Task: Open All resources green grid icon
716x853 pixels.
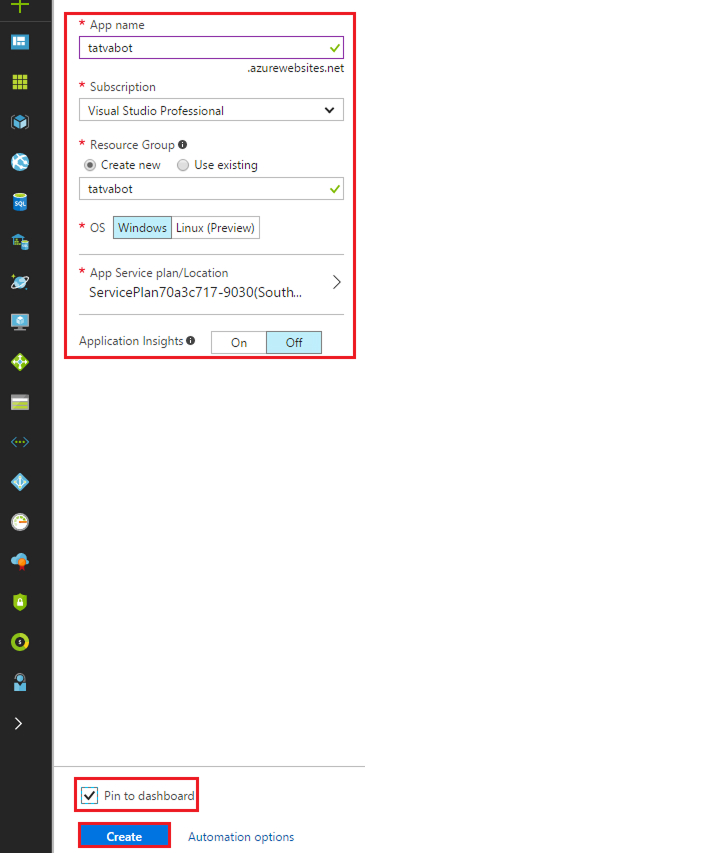Action: pos(20,82)
